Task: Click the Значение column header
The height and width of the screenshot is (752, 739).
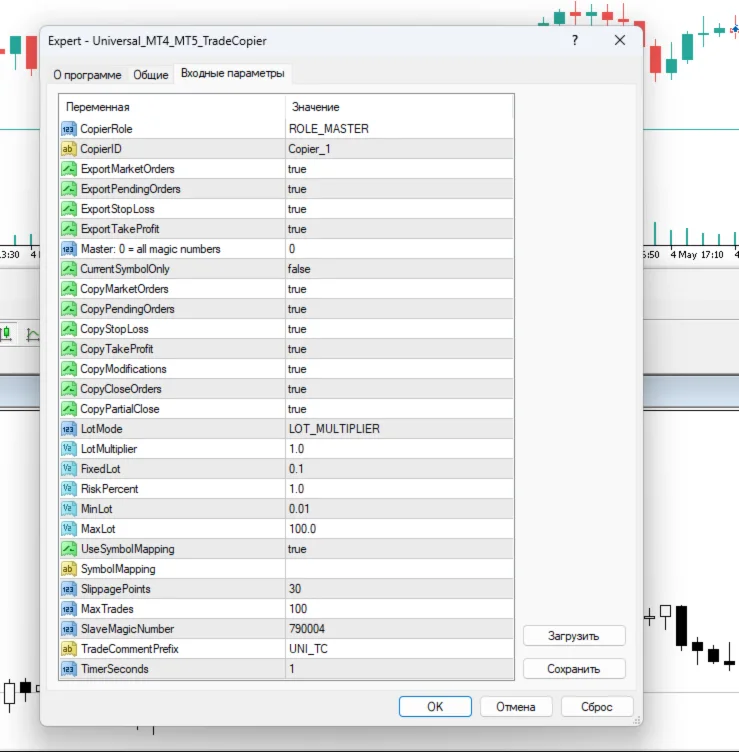Action: pyautogui.click(x=399, y=107)
